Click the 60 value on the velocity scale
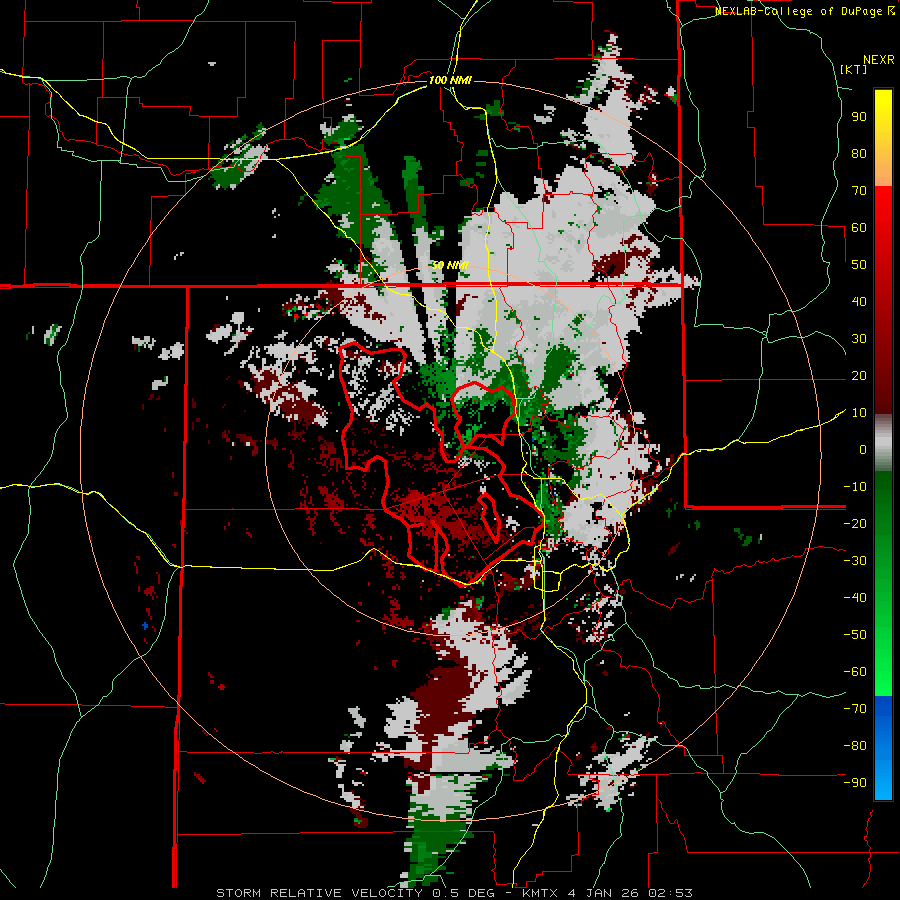 (x=859, y=228)
